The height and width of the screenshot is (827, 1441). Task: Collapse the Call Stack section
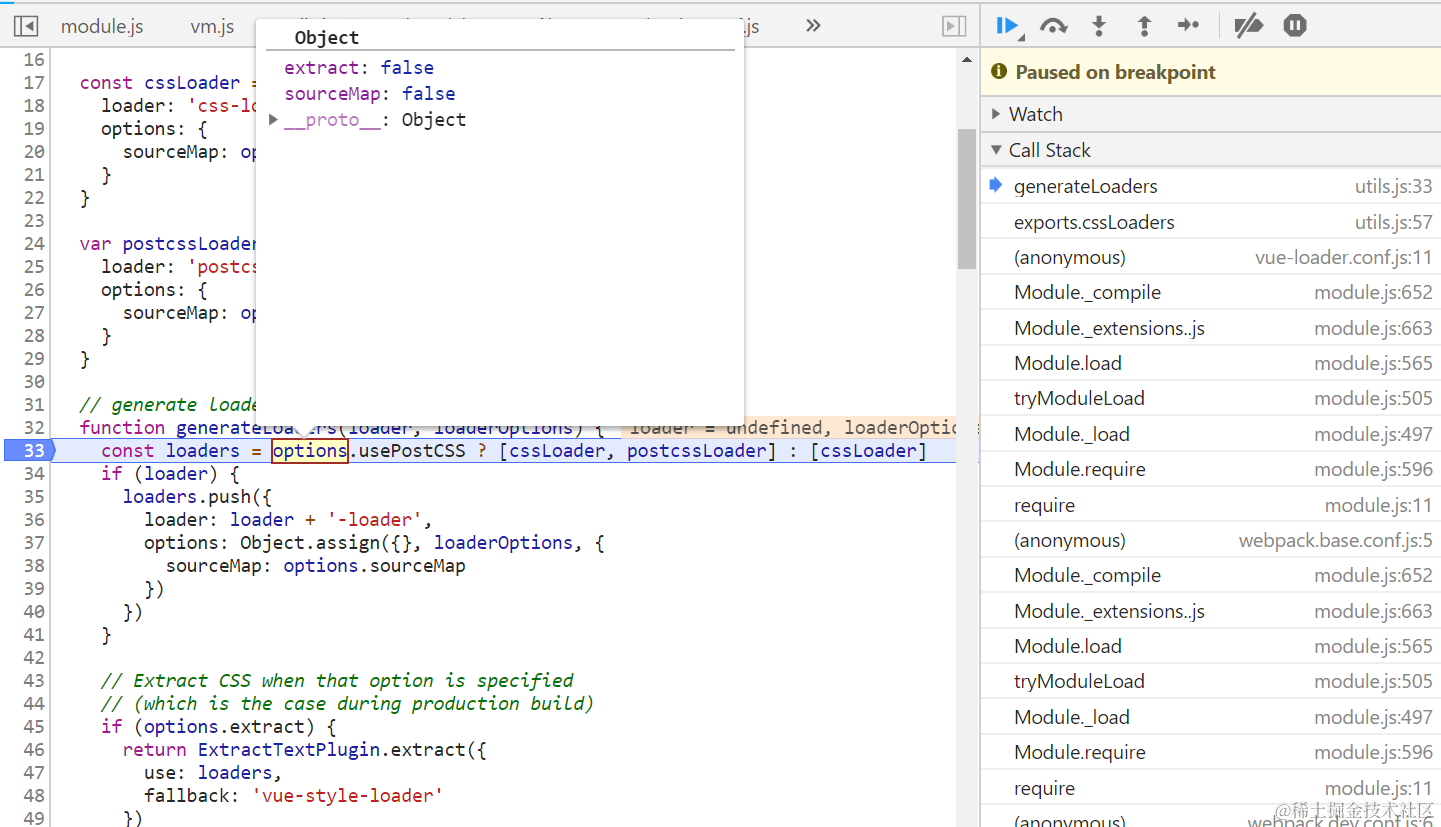pos(1211,150)
